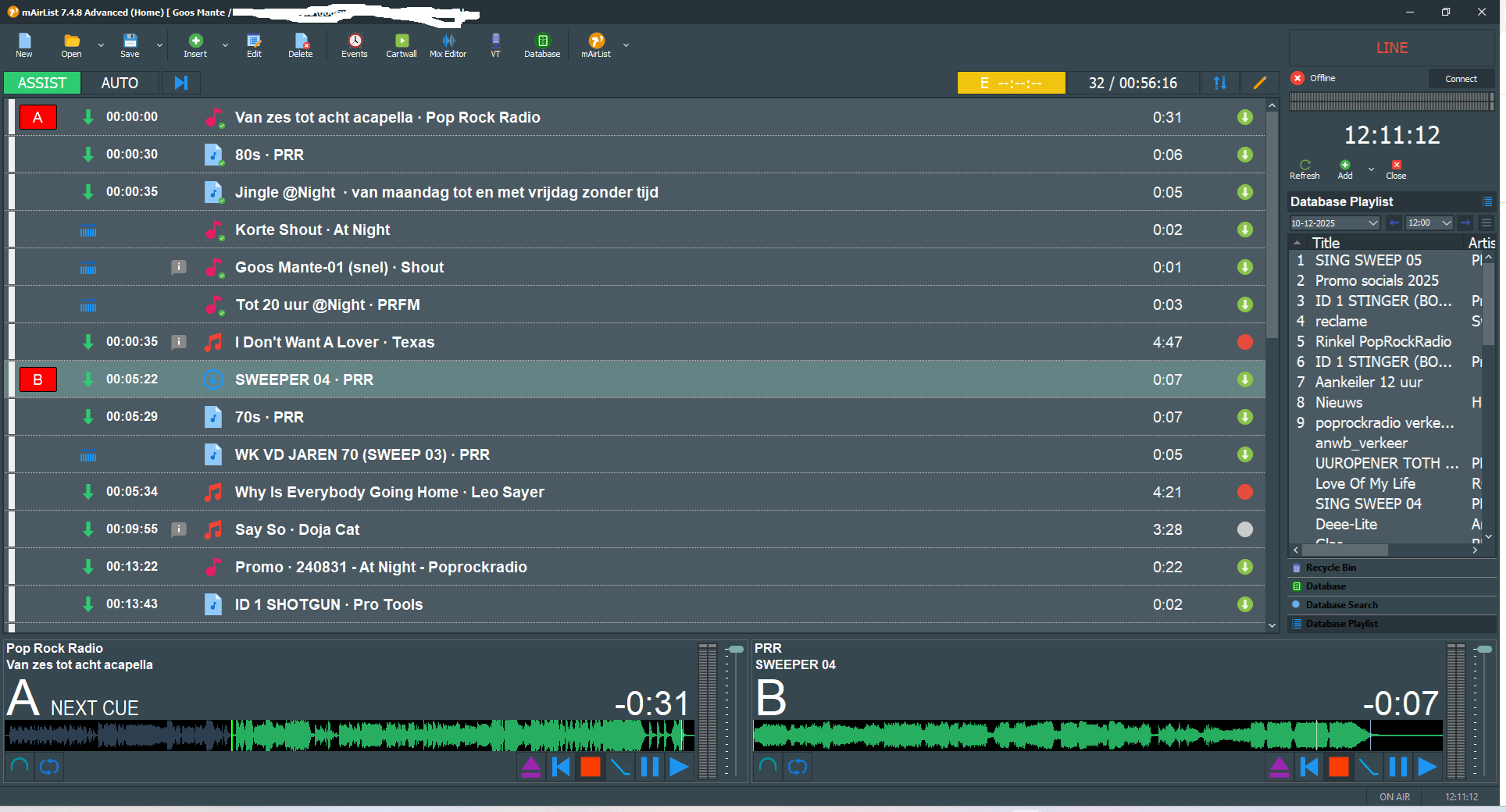1506x812 pixels.
Task: Switch to the Database Search tab
Action: pos(1341,605)
